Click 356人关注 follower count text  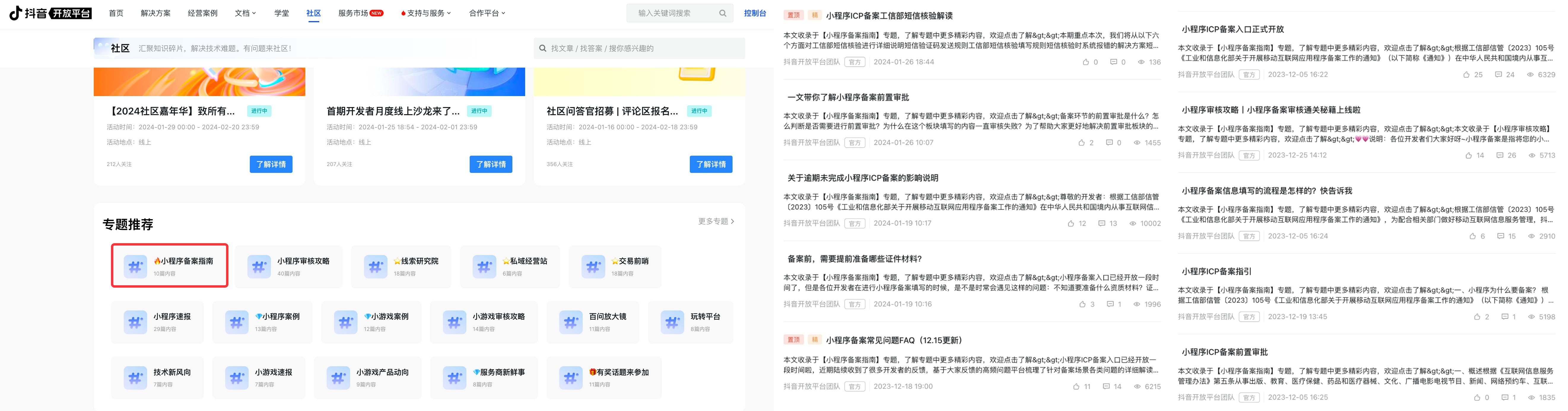point(559,164)
